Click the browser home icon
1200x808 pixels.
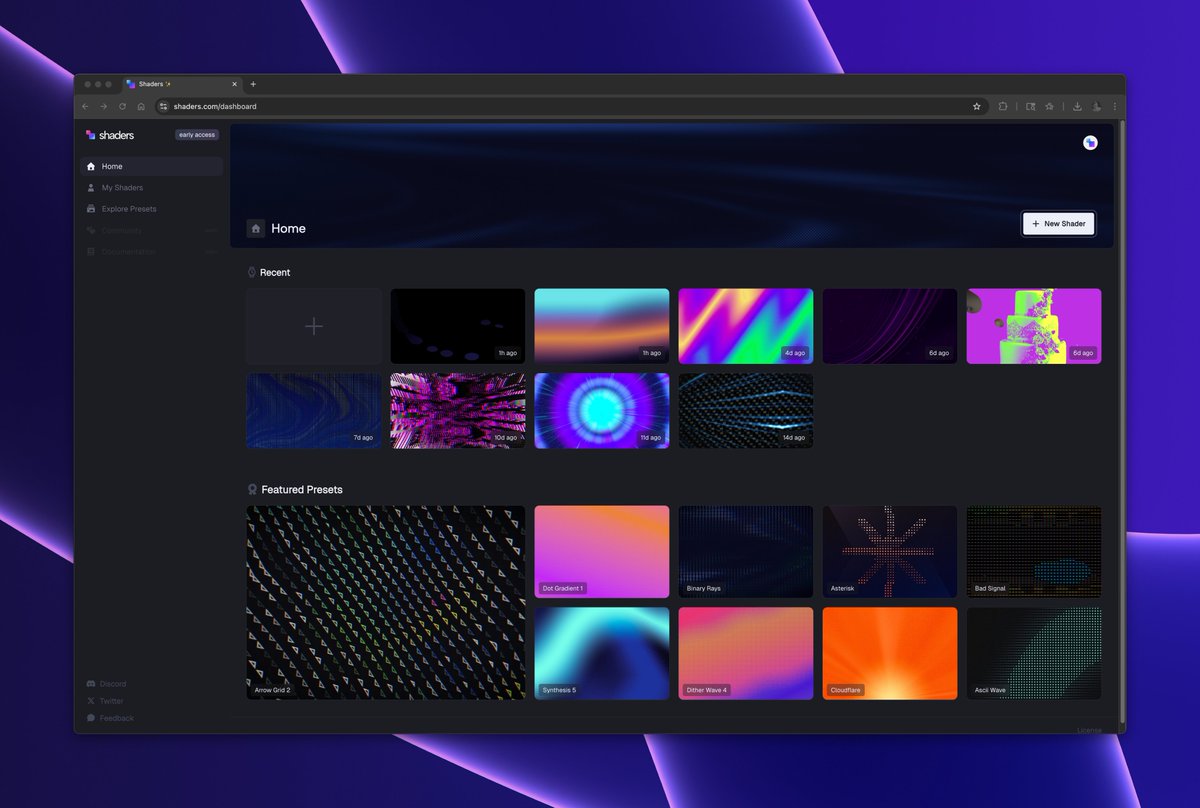141,106
